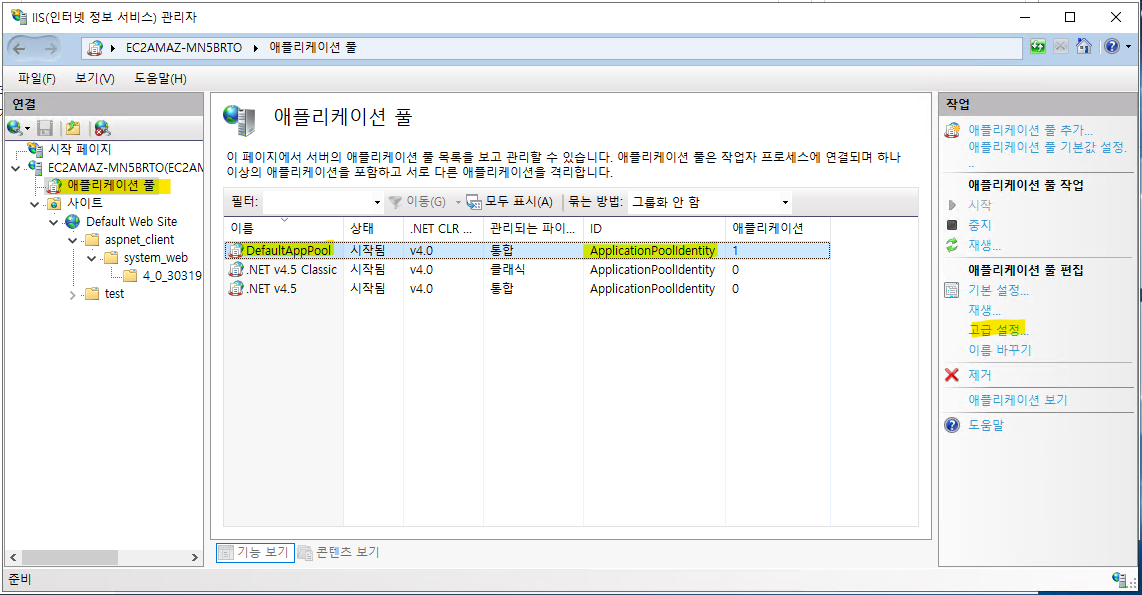The image size is (1142, 595).
Task: Expand the test folder node
Action: coord(72,294)
